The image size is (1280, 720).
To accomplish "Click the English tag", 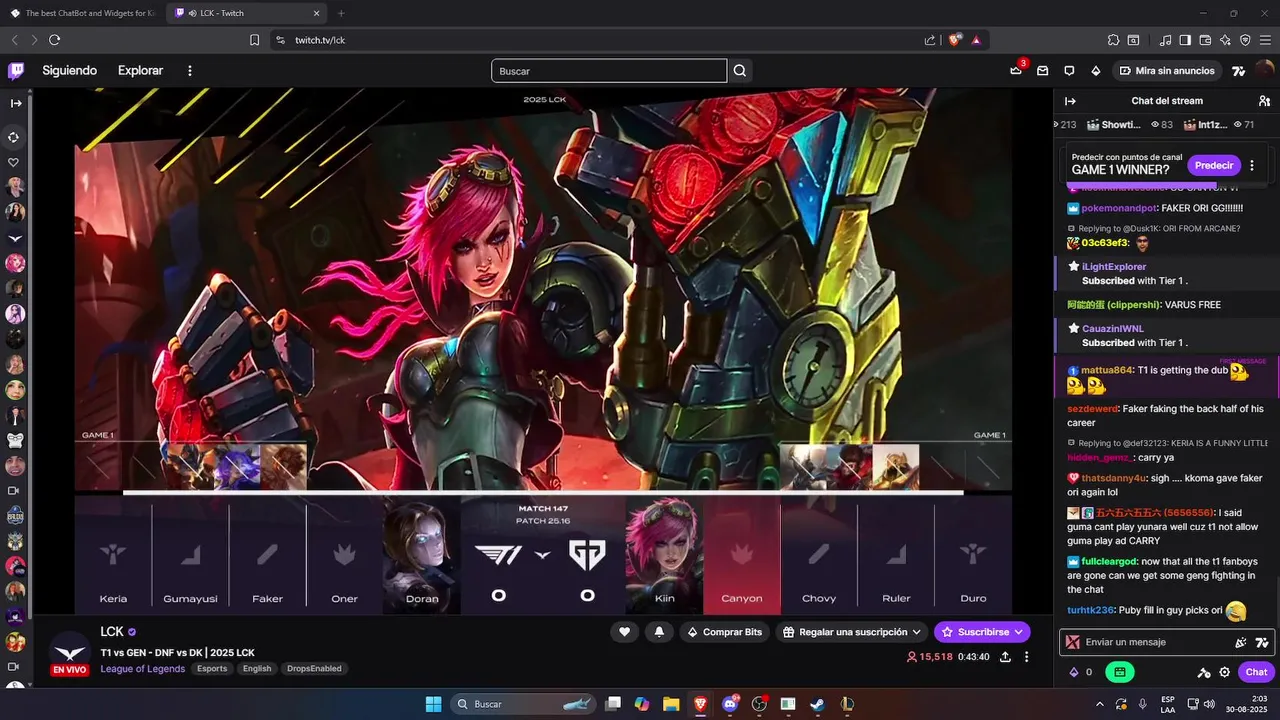I will tap(257, 668).
